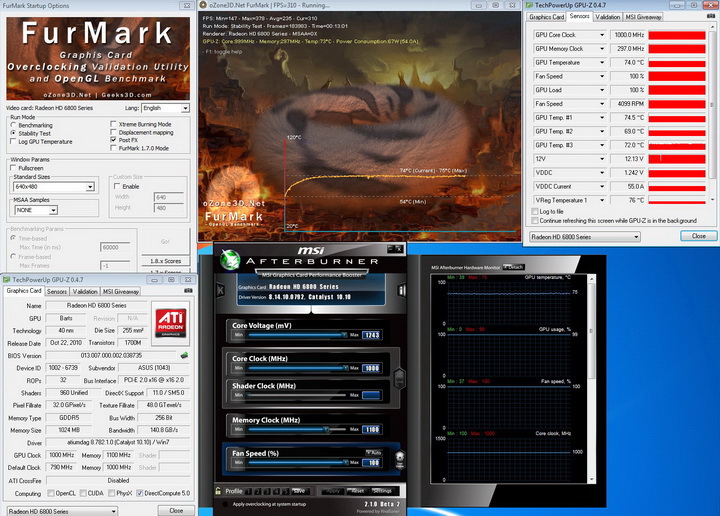Click the Apply button in Afterburner

tap(332, 491)
